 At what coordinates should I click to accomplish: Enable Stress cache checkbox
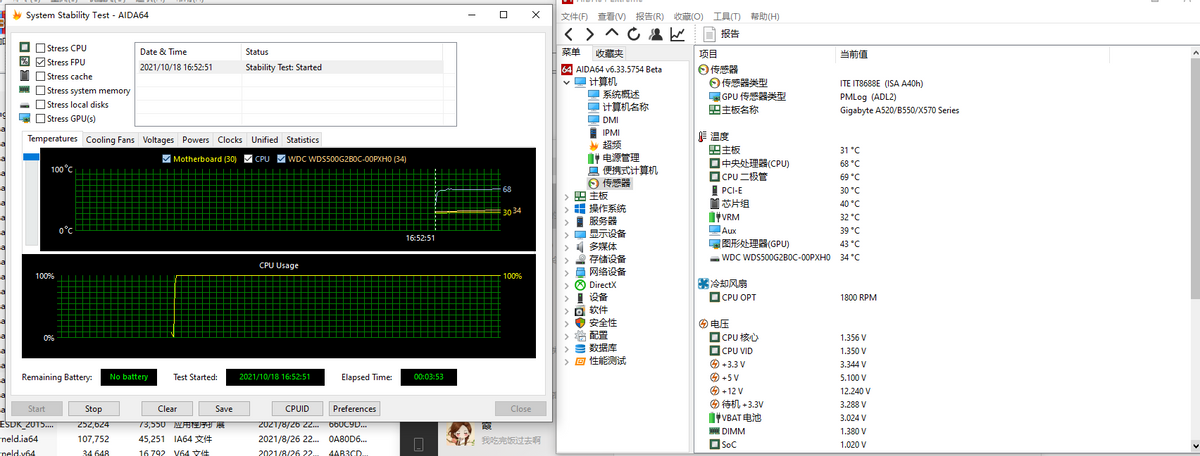[40, 76]
